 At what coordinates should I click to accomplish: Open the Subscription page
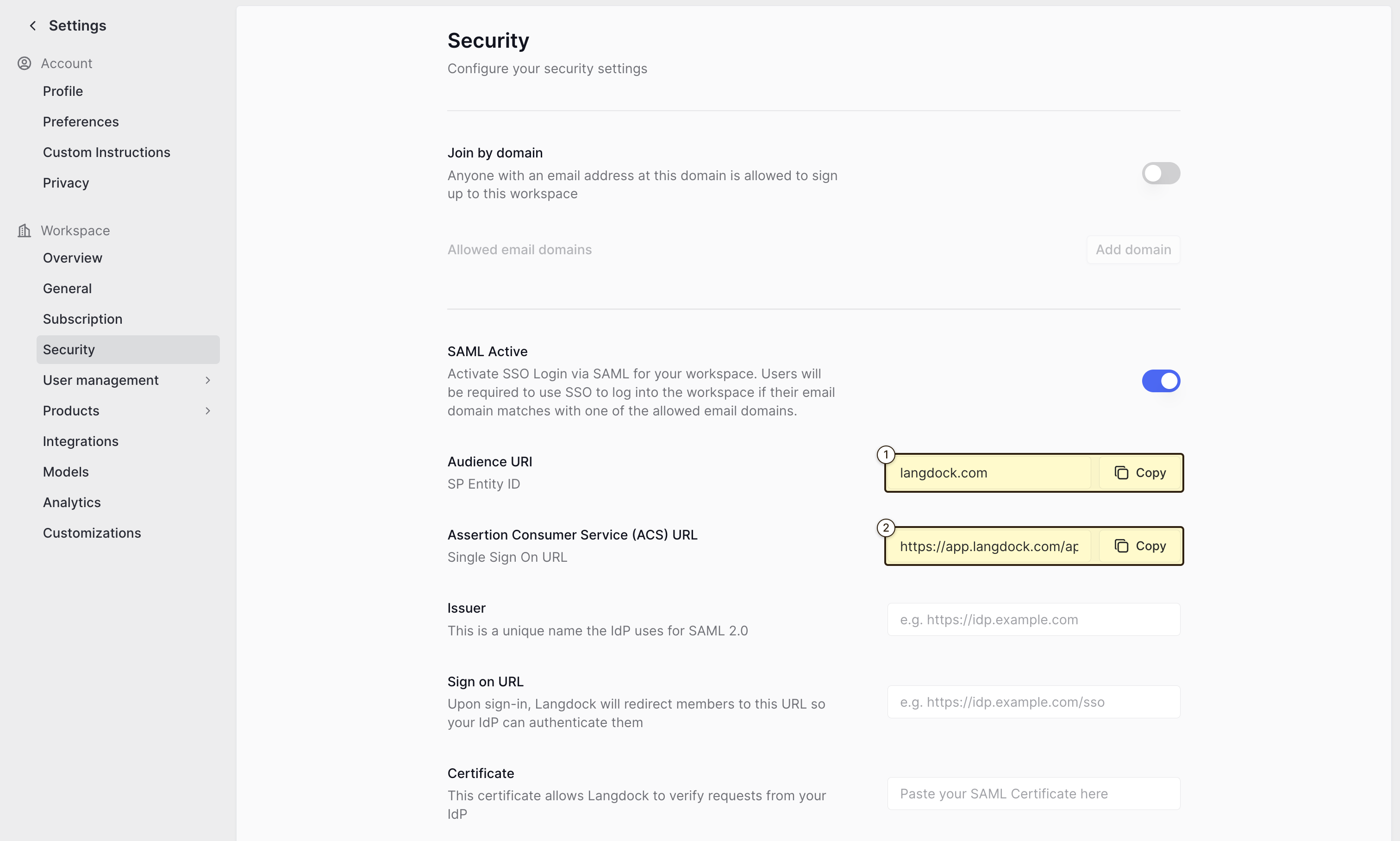[x=128, y=319]
